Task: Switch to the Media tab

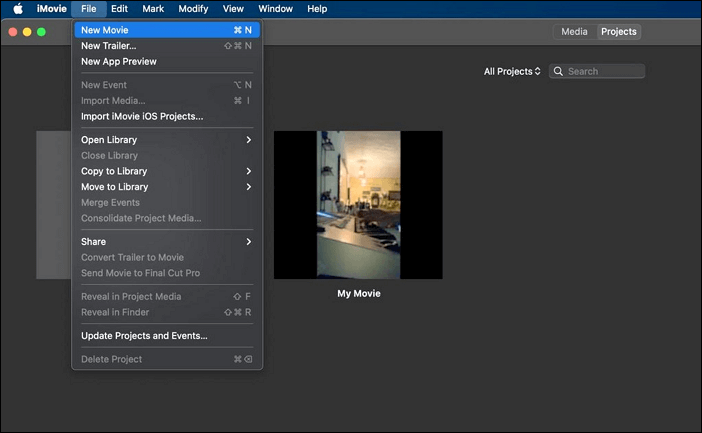Action: 574,32
